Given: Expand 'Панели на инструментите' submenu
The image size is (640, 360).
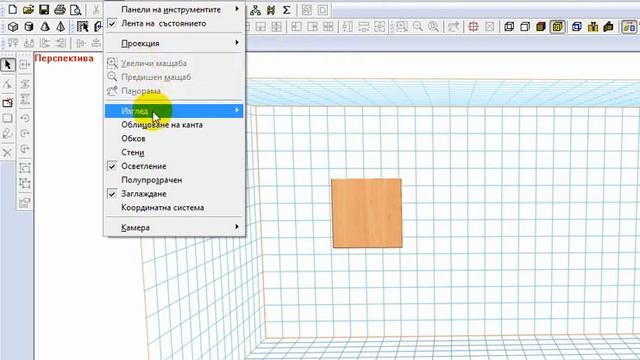Looking at the screenshot, I should coord(175,9).
